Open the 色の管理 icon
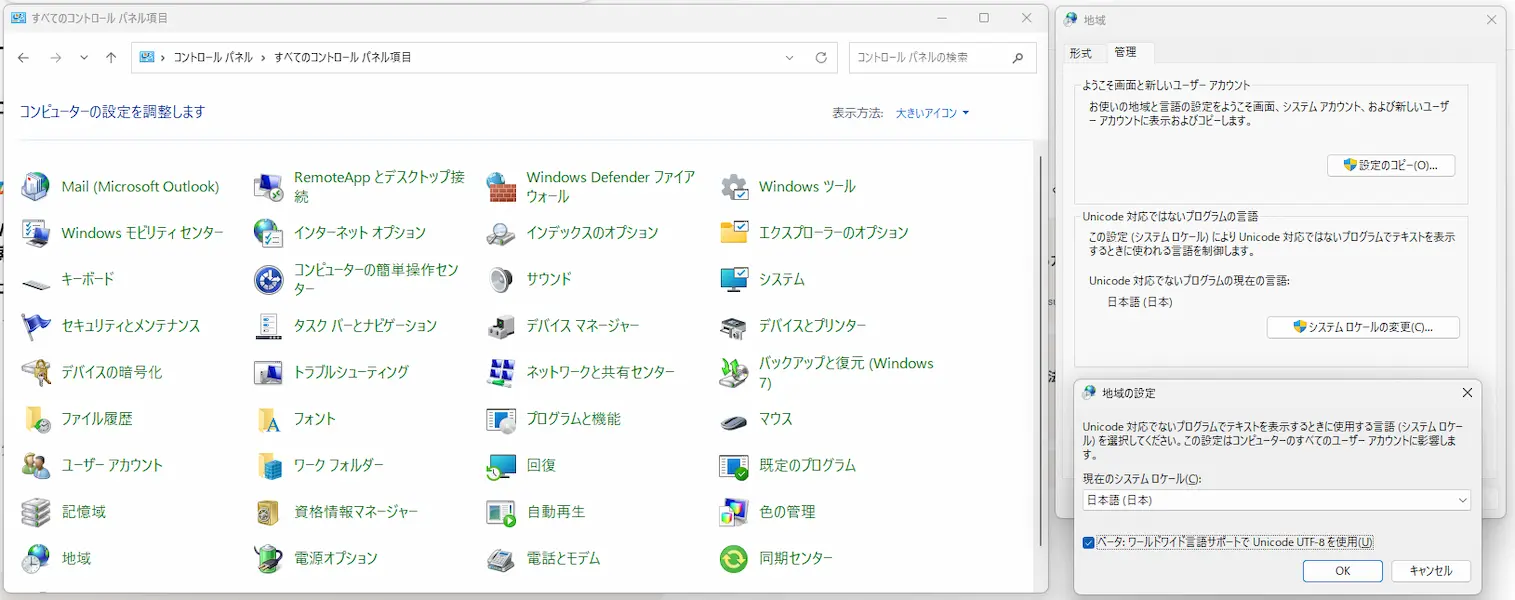The image size is (1515, 600). (x=734, y=512)
